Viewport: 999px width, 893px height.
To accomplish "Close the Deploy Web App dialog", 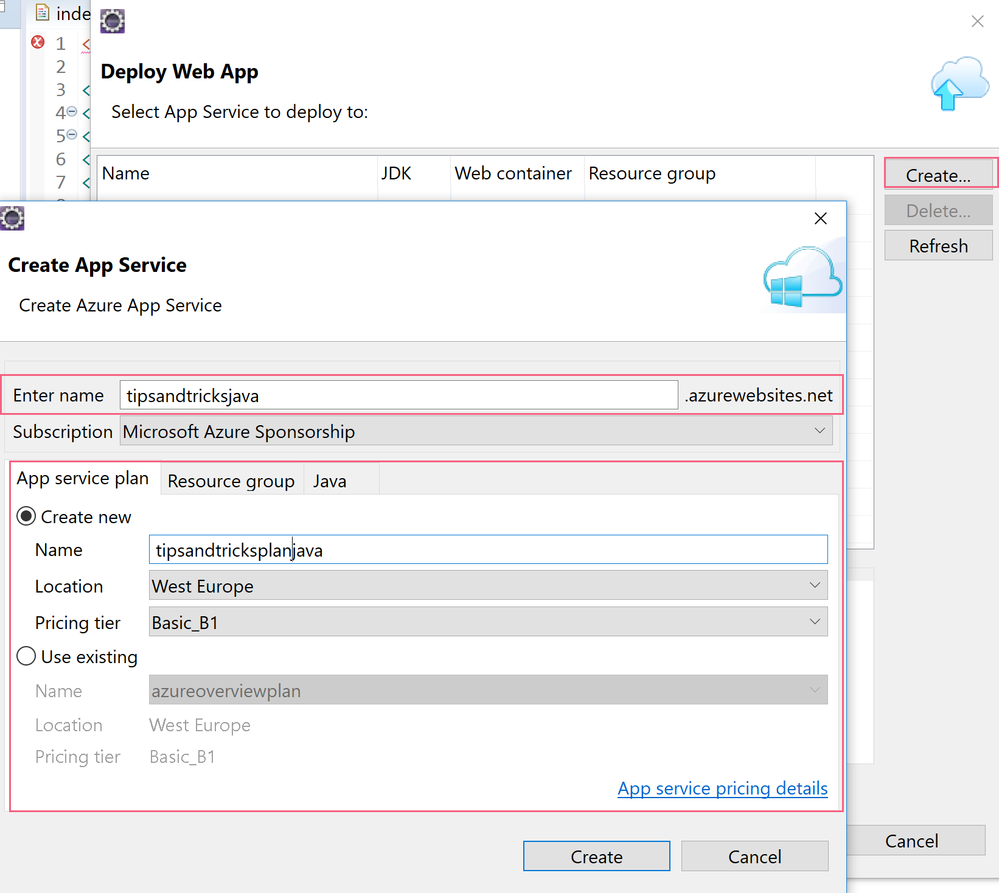I will [x=977, y=22].
